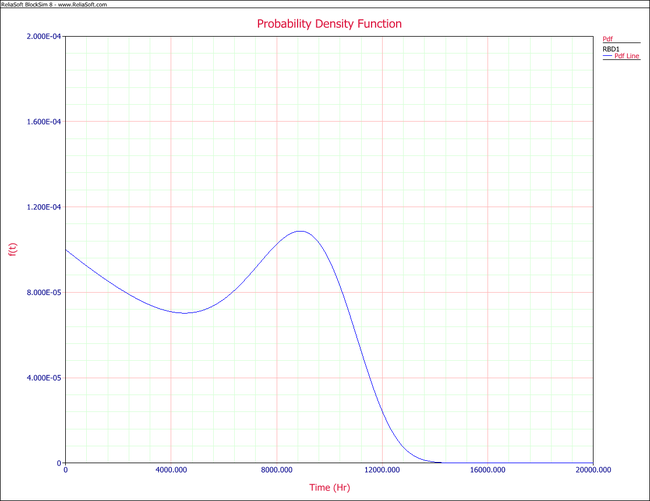
Task: Select the RBD1 legend entry
Action: 611,47
